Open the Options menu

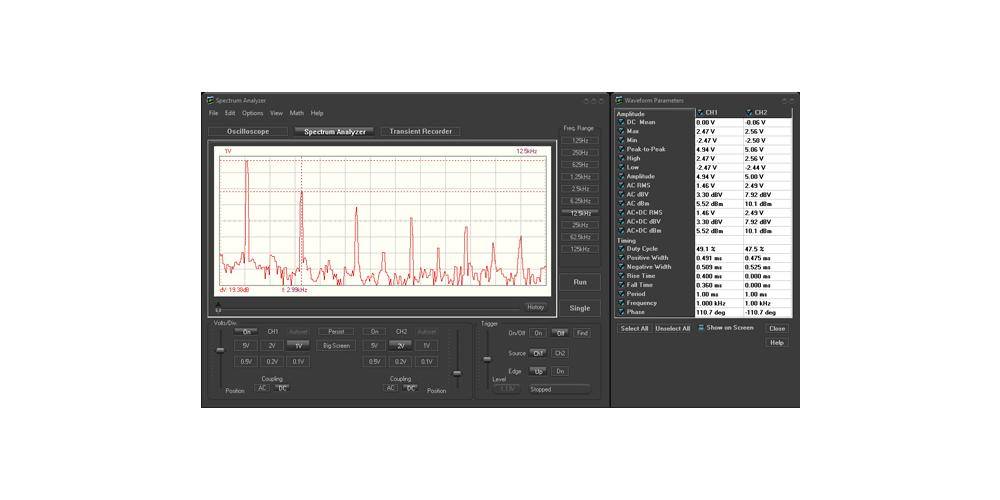pos(252,113)
